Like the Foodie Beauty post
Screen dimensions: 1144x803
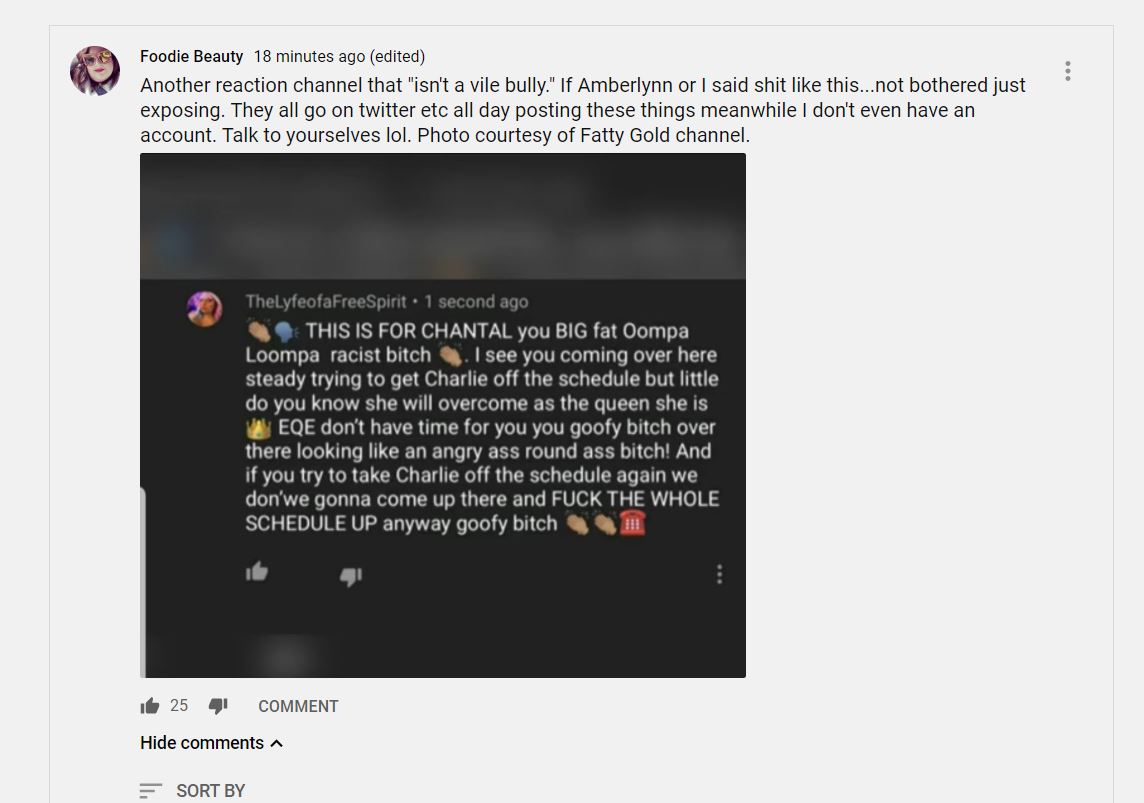coord(150,706)
